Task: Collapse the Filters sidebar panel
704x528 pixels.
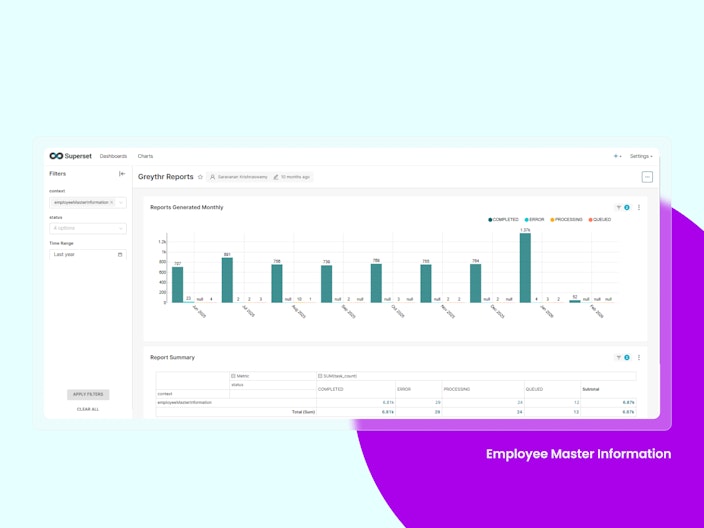Action: coord(122,174)
